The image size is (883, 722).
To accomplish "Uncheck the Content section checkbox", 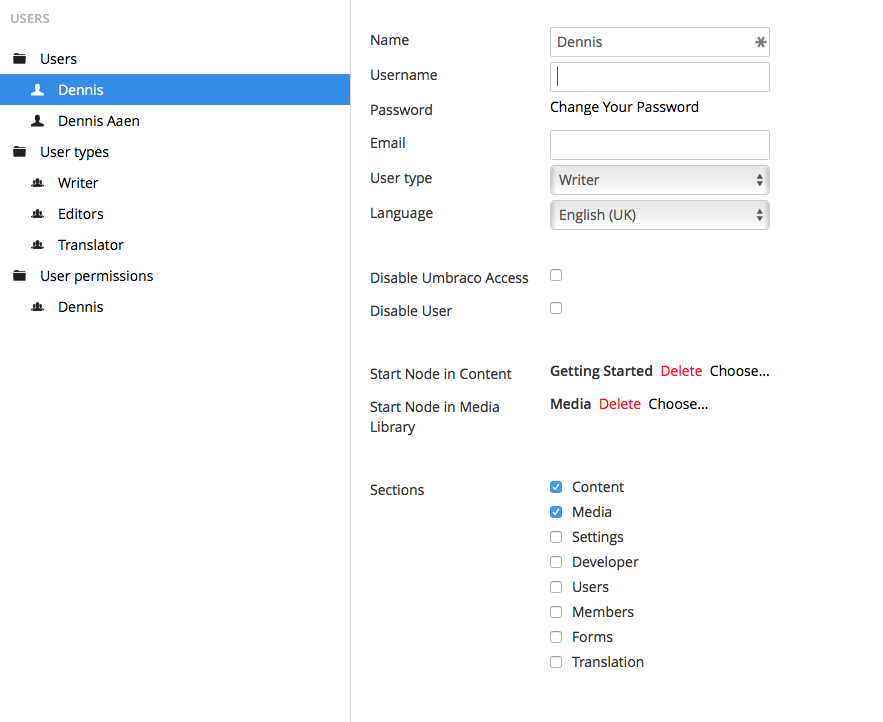I will 556,487.
